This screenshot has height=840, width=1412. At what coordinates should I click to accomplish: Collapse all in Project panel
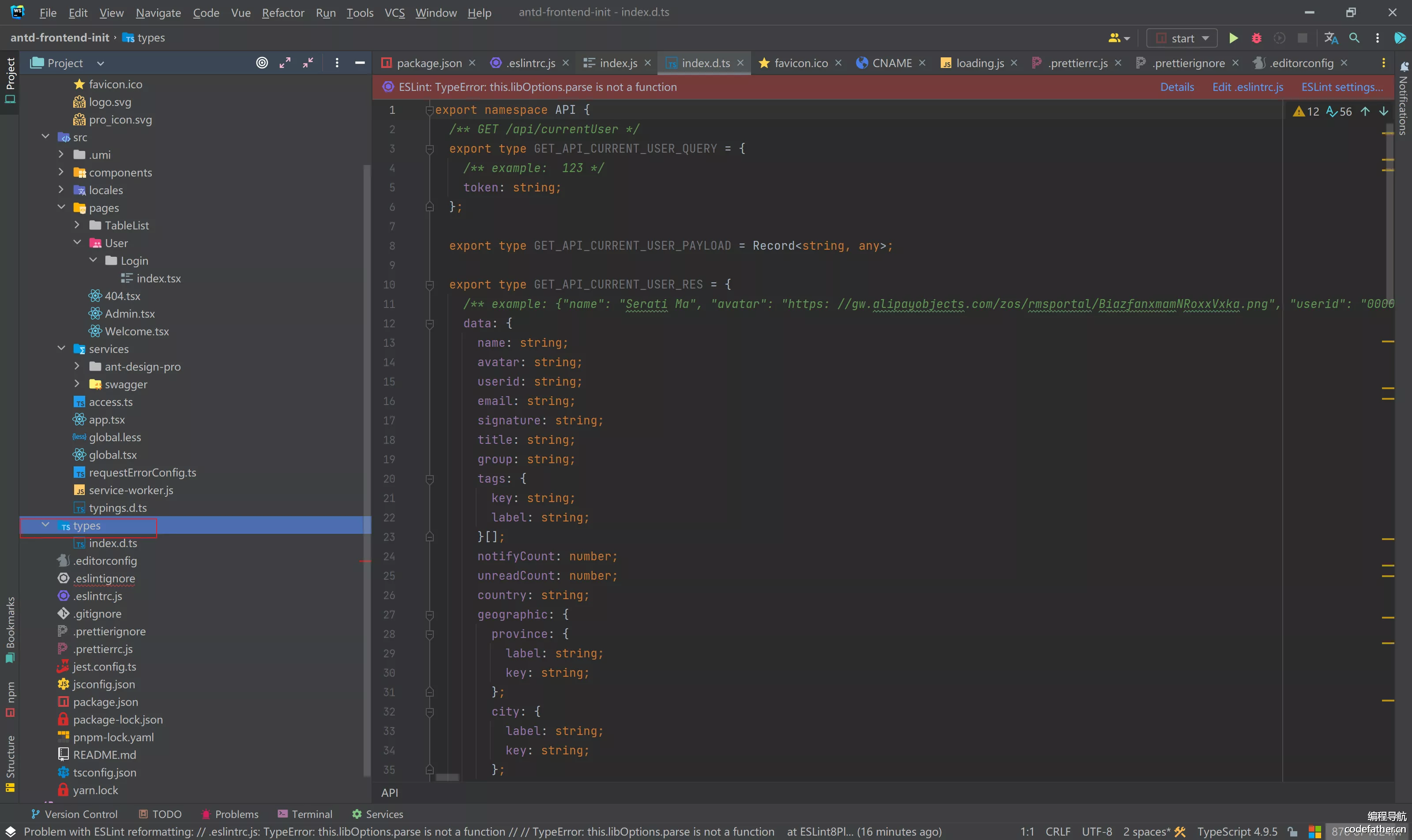pyautogui.click(x=308, y=63)
